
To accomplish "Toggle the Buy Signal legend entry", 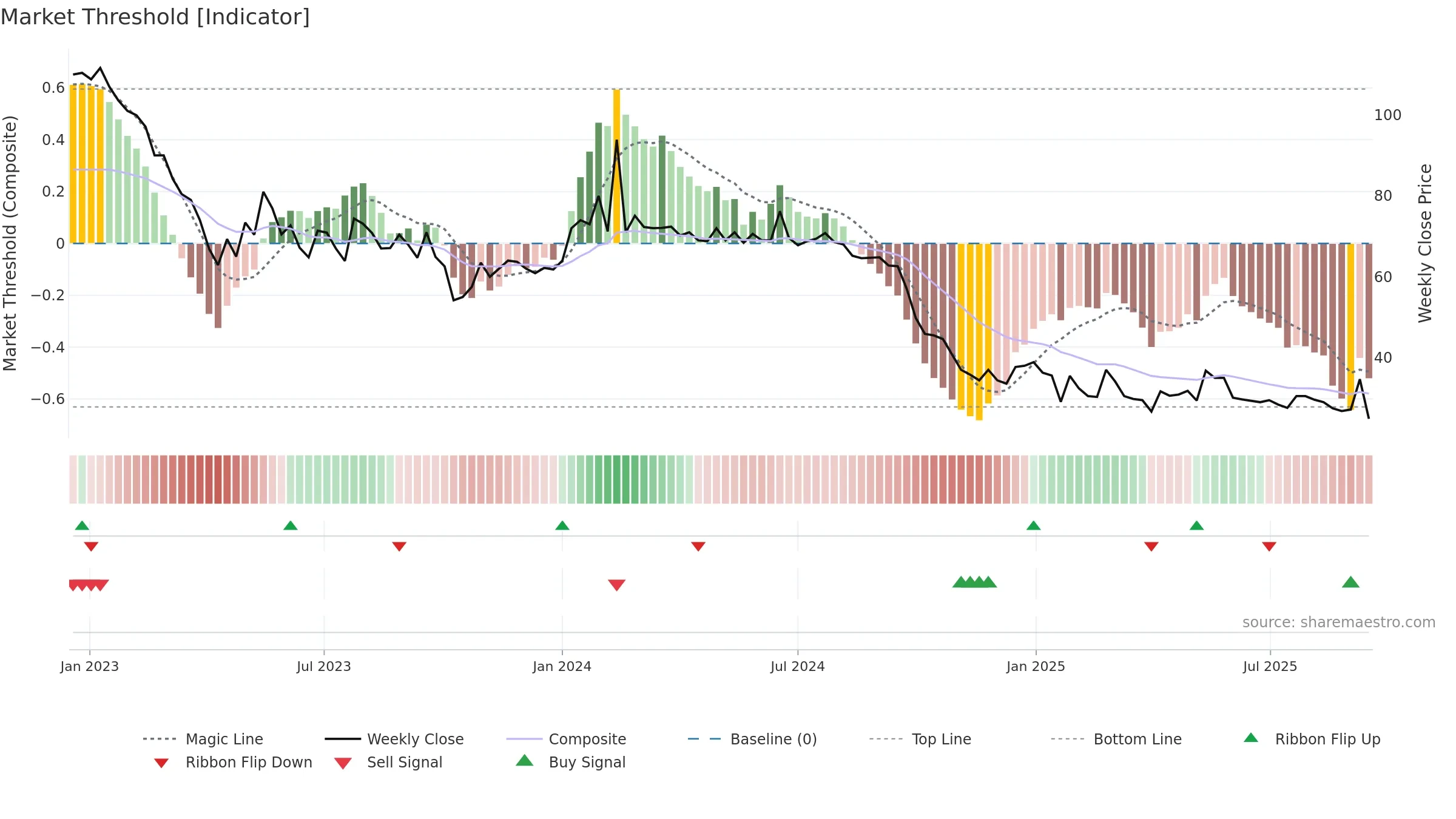I will [x=570, y=762].
